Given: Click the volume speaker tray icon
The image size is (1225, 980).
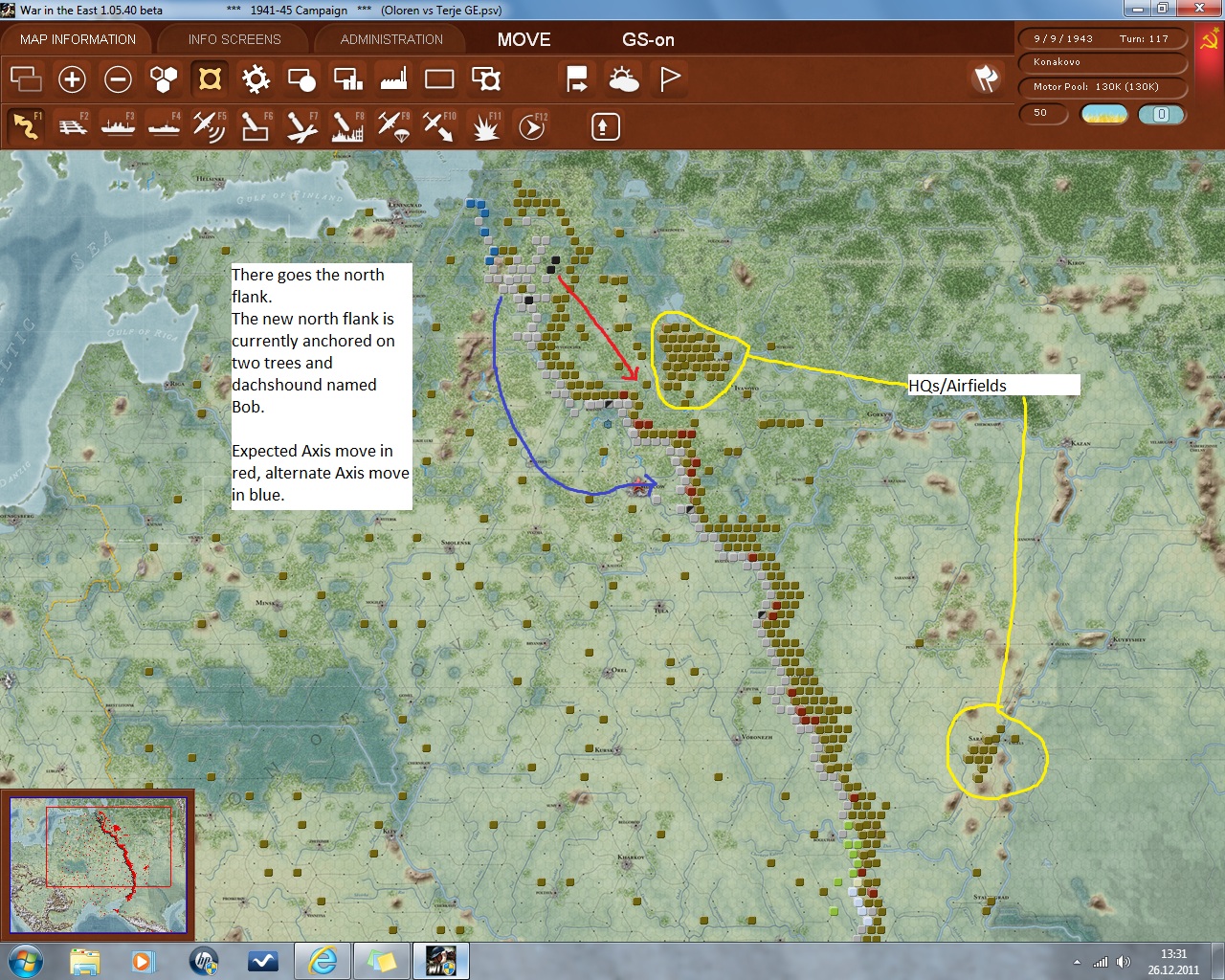Looking at the screenshot, I should pyautogui.click(x=1123, y=962).
